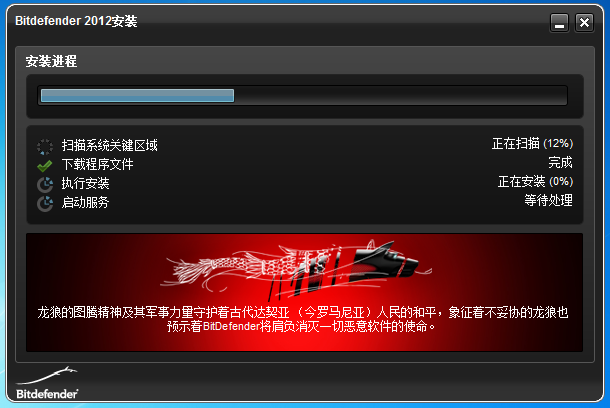Select the 执行安装 step label
This screenshot has width=610, height=408.
coord(85,183)
